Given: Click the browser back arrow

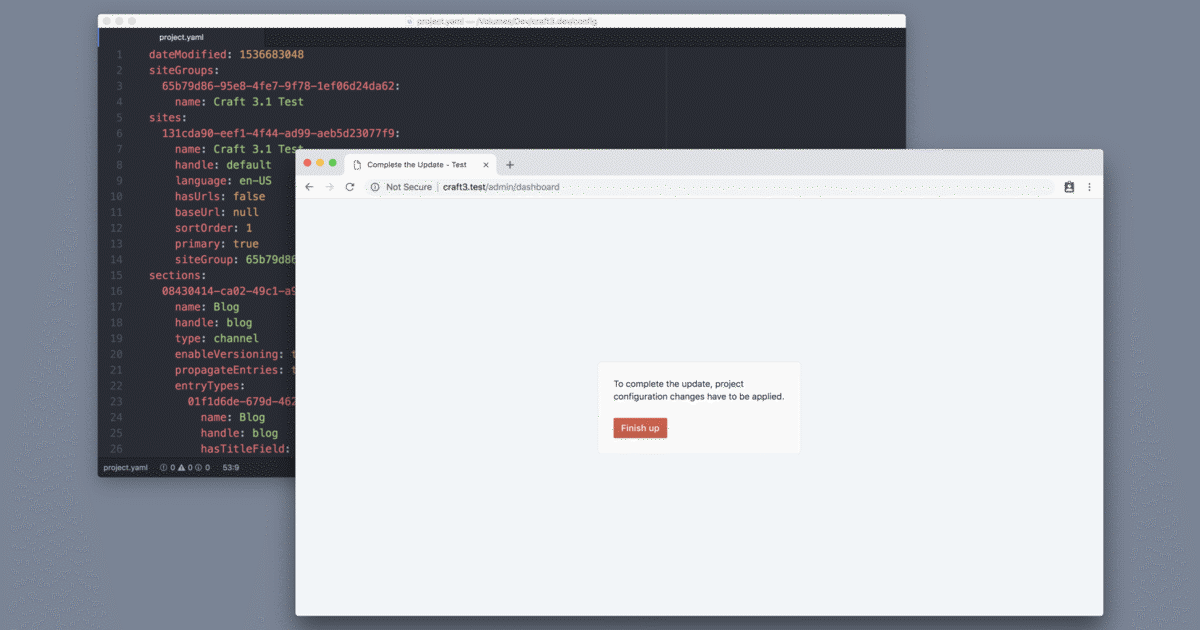Looking at the screenshot, I should click(x=309, y=187).
